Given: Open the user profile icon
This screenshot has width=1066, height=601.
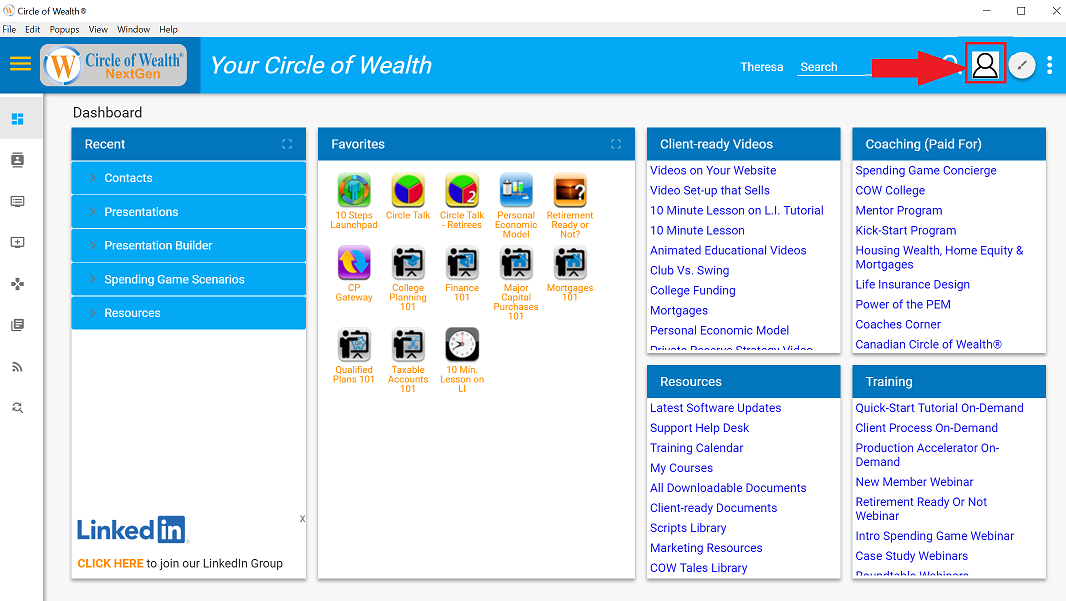Looking at the screenshot, I should (985, 65).
